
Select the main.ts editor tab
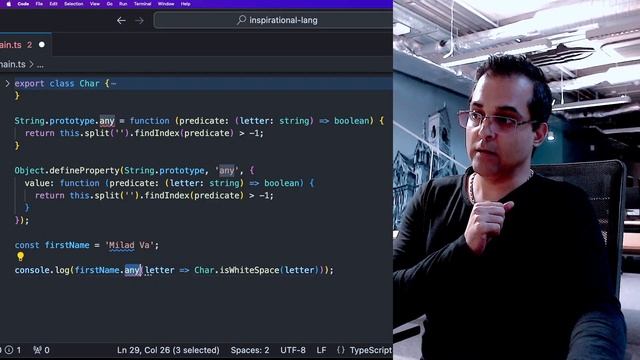(x=25, y=45)
